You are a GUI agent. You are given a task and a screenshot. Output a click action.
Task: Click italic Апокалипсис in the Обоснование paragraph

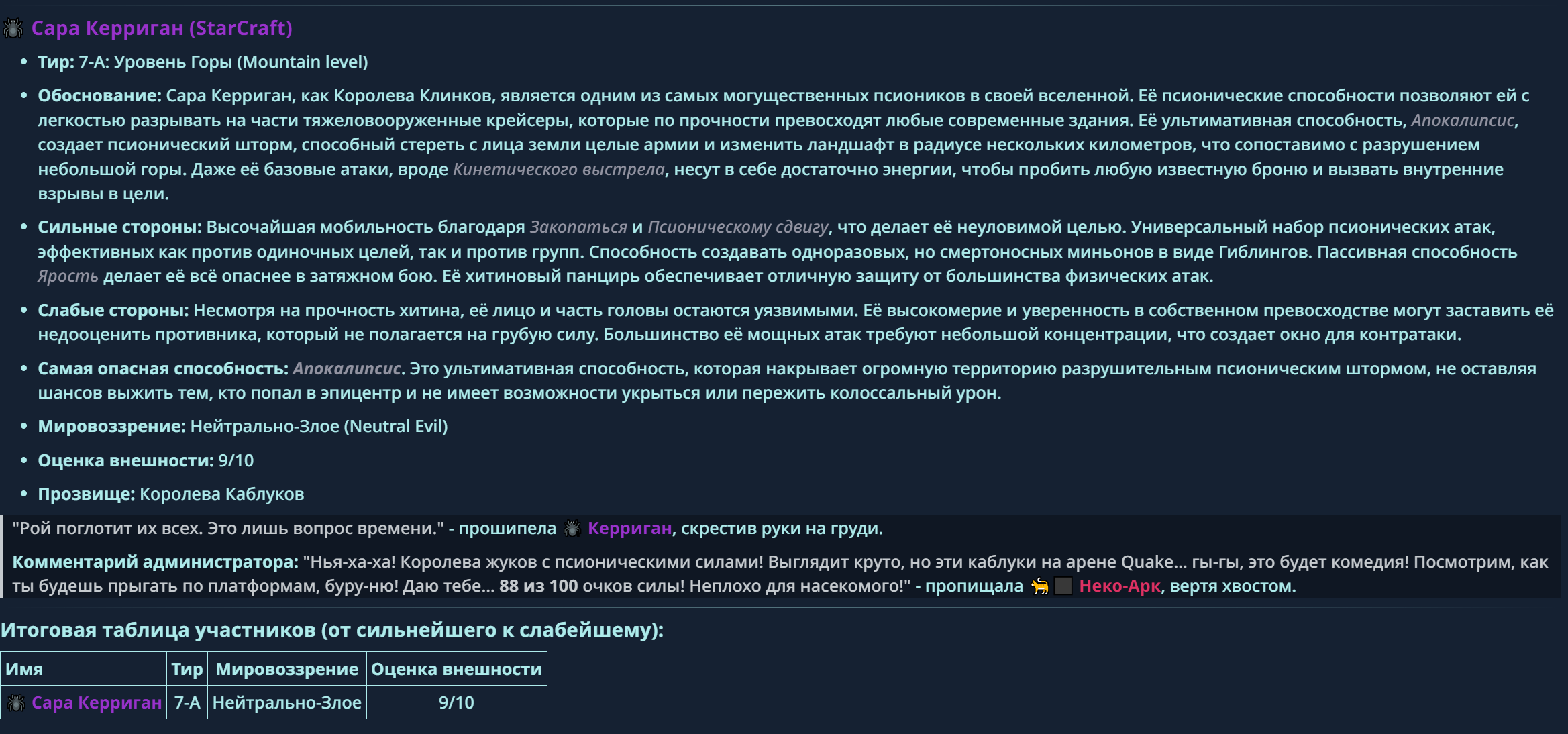pos(1463,121)
